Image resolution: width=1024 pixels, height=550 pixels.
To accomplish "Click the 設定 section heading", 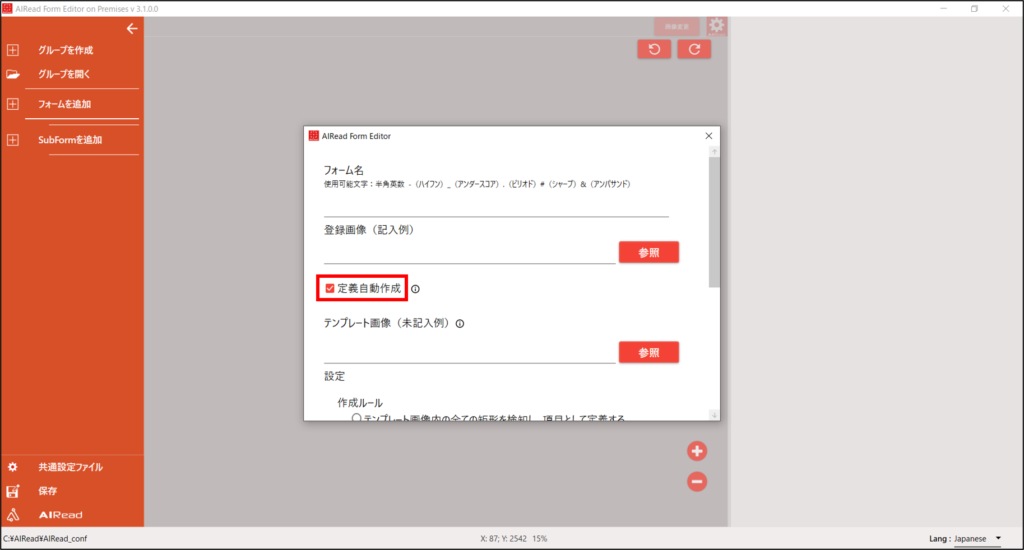I will [x=334, y=376].
